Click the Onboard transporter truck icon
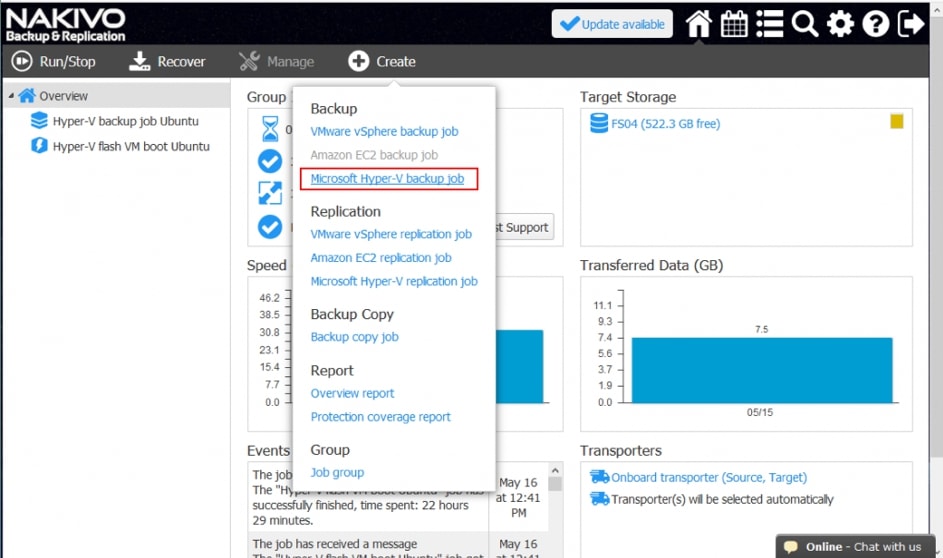The width and height of the screenshot is (943, 558). 599,477
